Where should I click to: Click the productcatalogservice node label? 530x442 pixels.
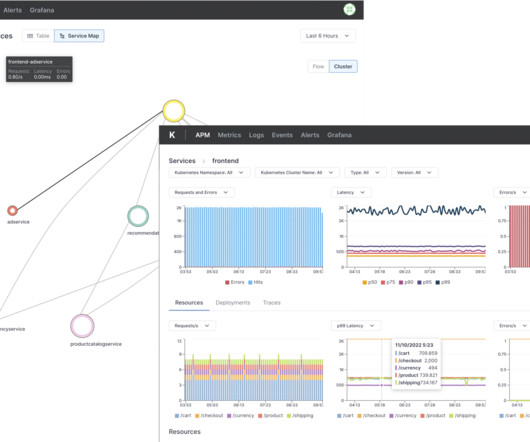tap(96, 344)
